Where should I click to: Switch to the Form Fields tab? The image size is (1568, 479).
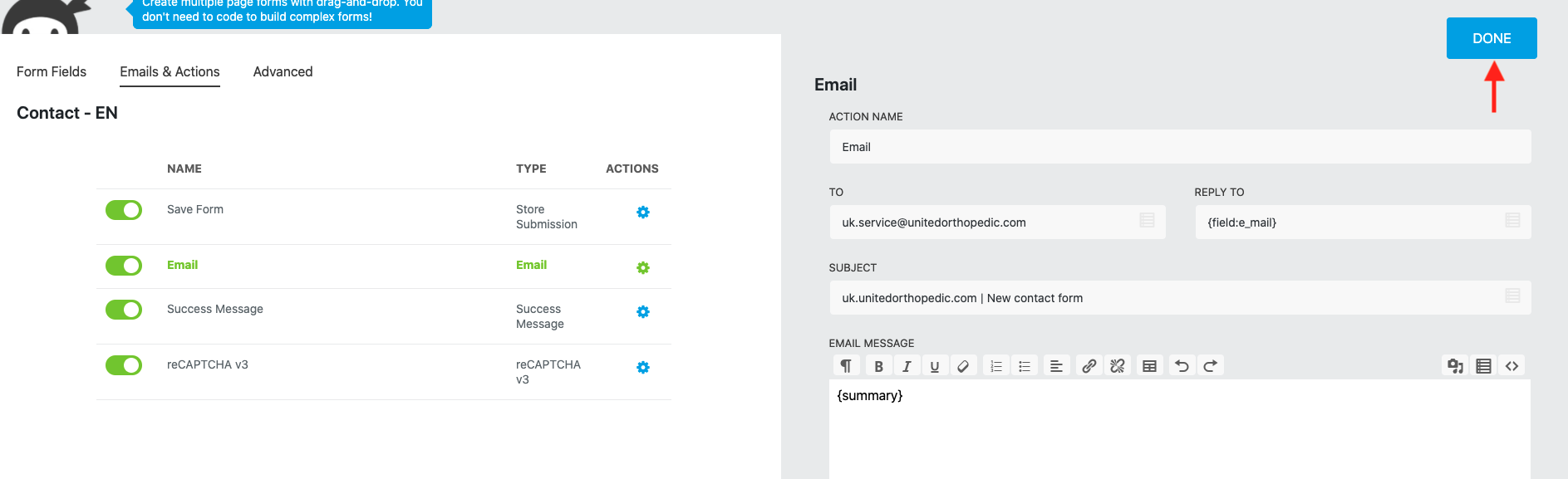[52, 72]
